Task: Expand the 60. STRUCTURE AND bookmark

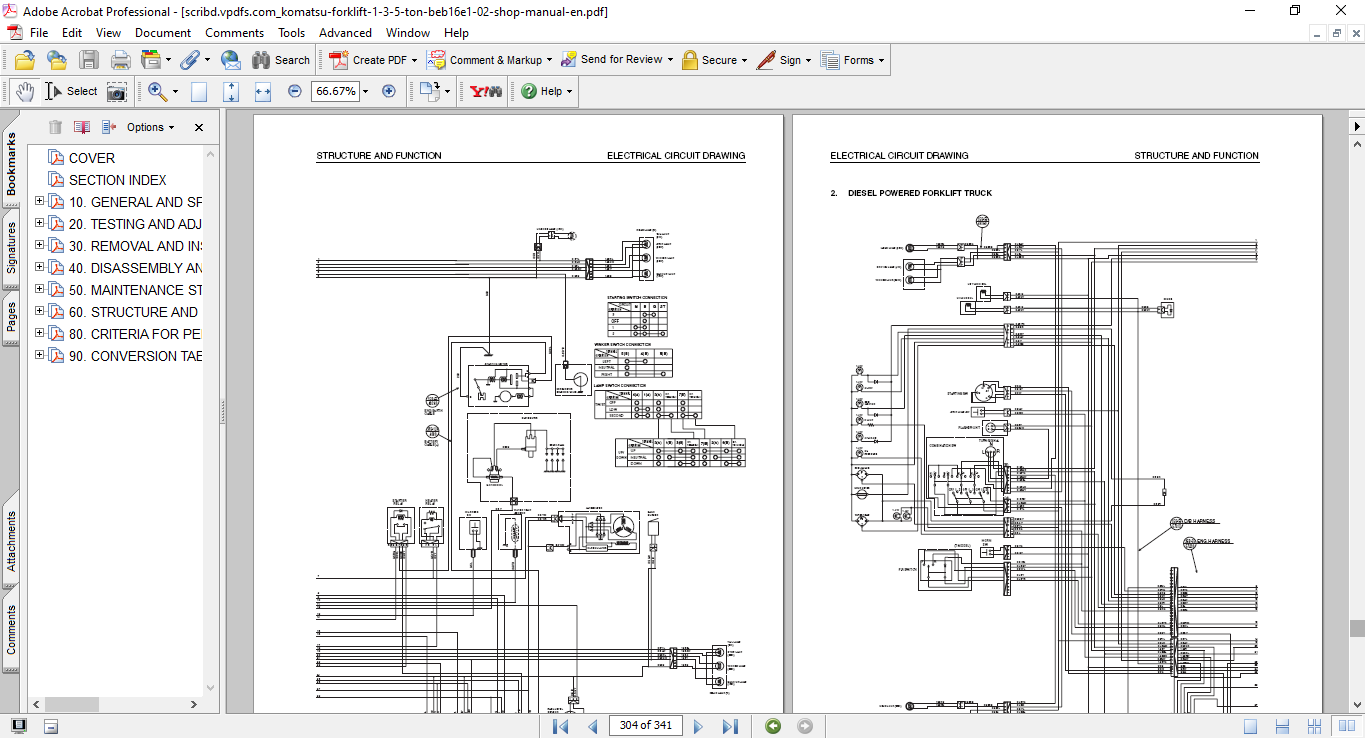Action: (40, 312)
